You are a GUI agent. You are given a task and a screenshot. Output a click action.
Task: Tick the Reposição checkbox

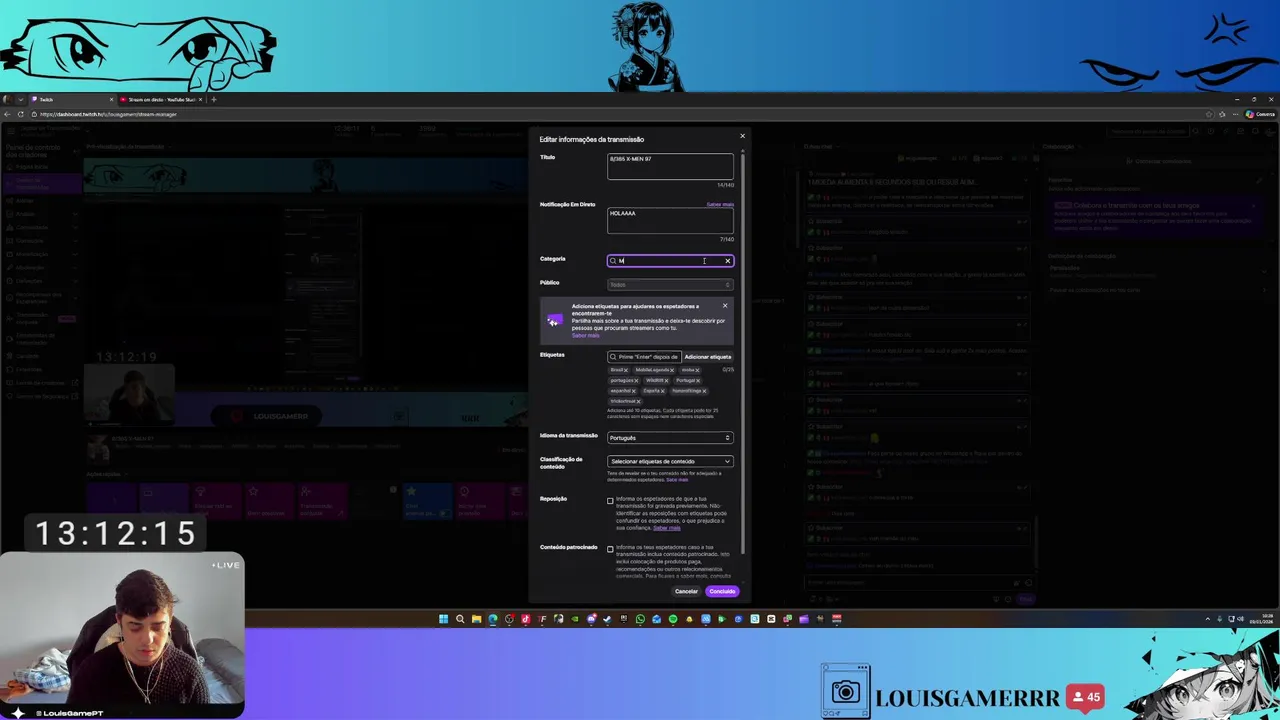click(610, 501)
